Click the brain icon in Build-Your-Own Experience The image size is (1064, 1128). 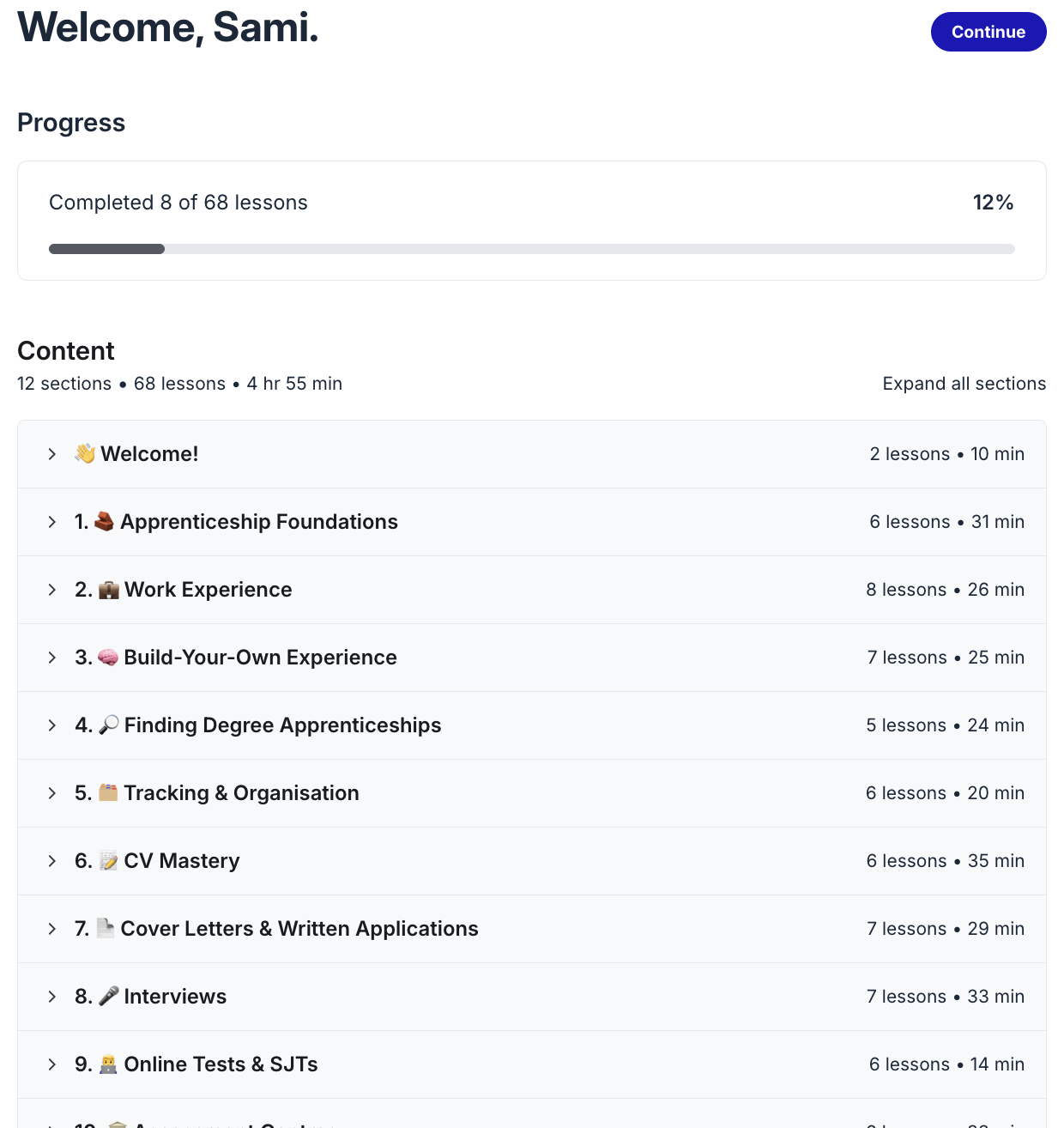[x=108, y=658]
